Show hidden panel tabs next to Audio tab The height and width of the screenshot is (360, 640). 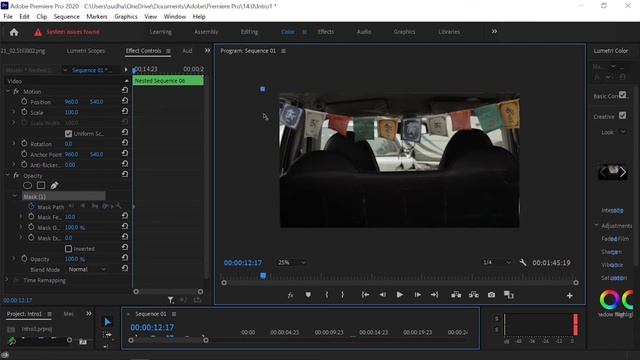(207, 51)
